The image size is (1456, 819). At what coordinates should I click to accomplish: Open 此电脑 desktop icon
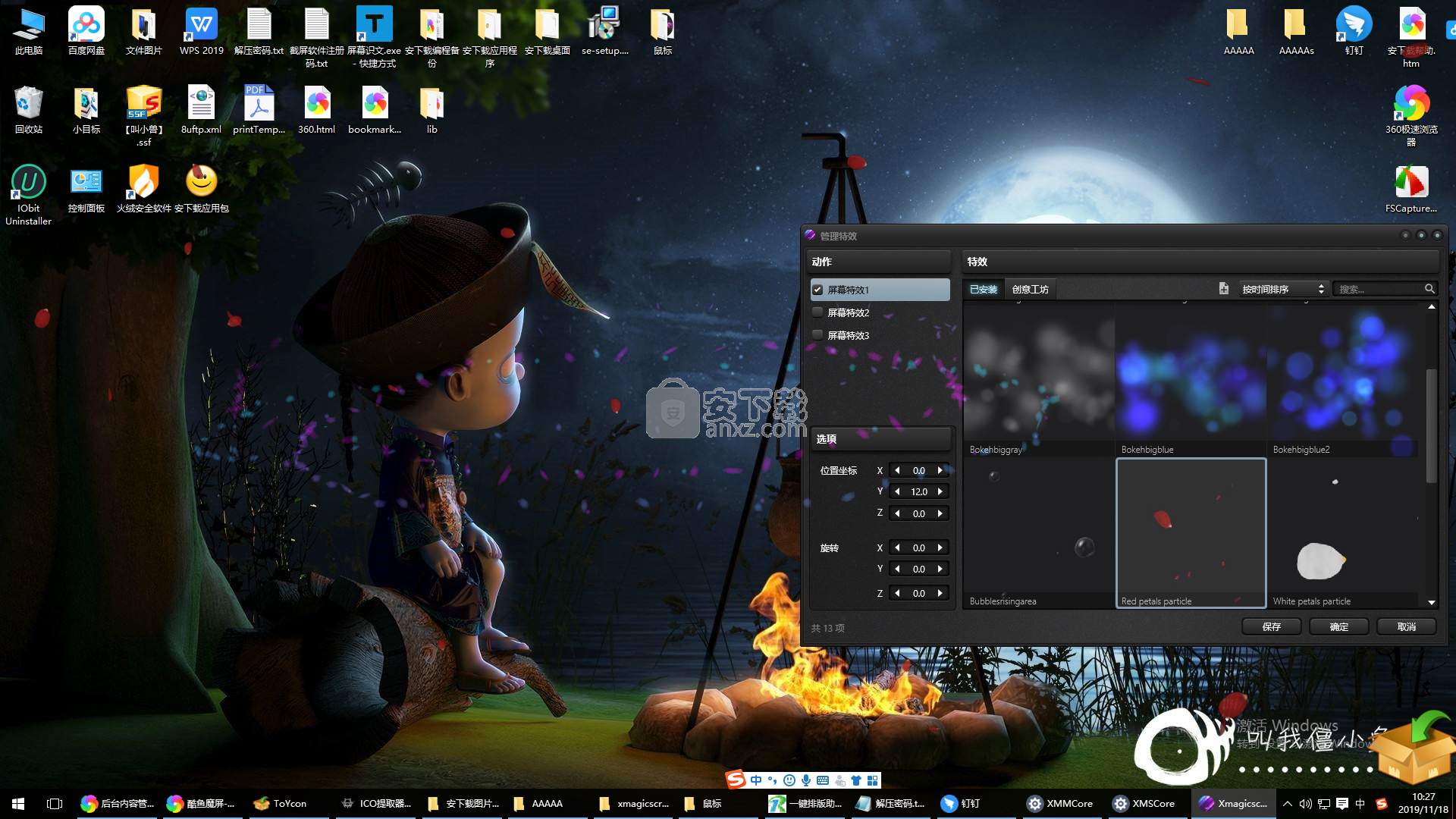(29, 32)
